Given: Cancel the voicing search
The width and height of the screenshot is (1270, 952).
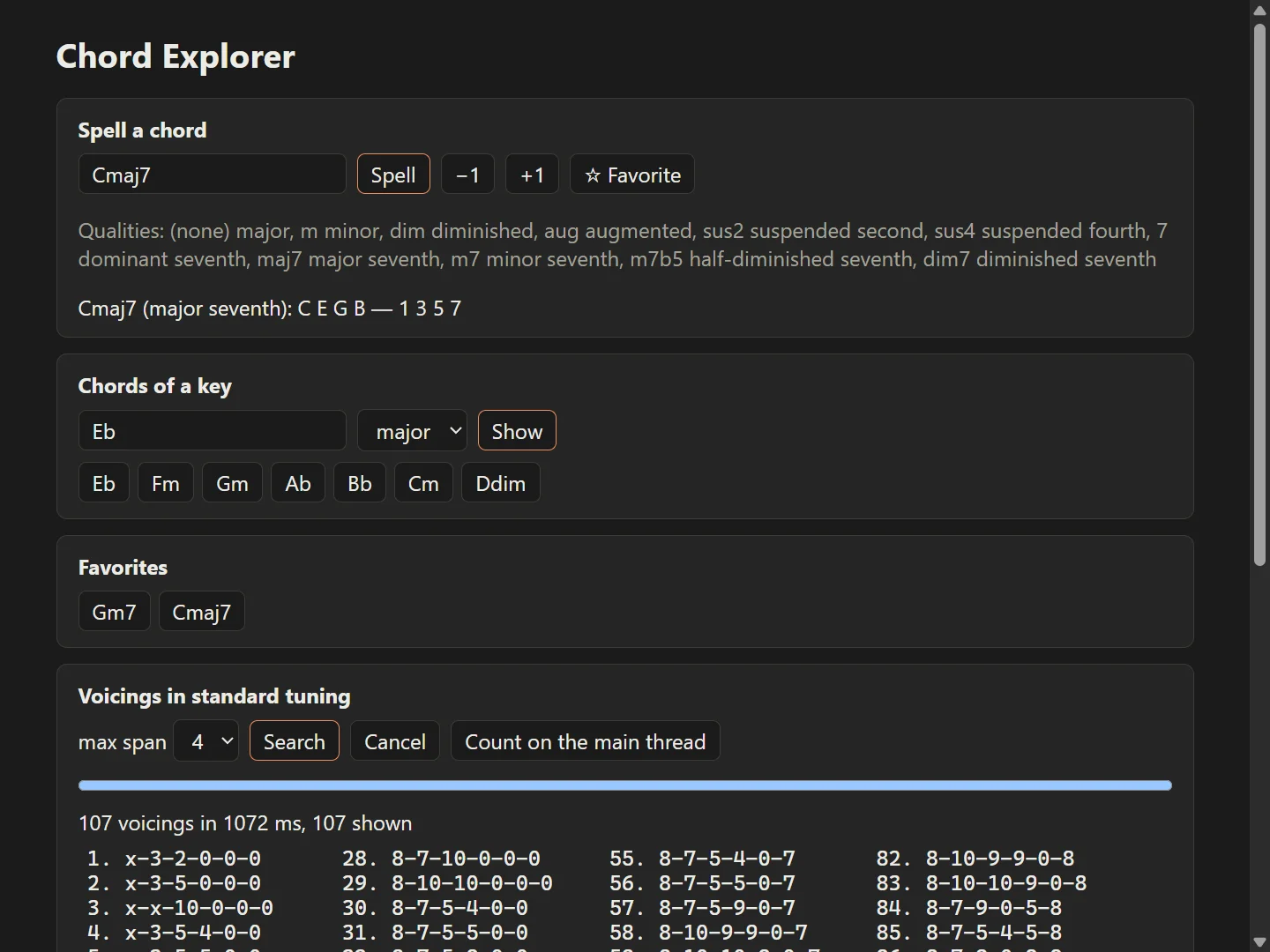Looking at the screenshot, I should click(395, 741).
